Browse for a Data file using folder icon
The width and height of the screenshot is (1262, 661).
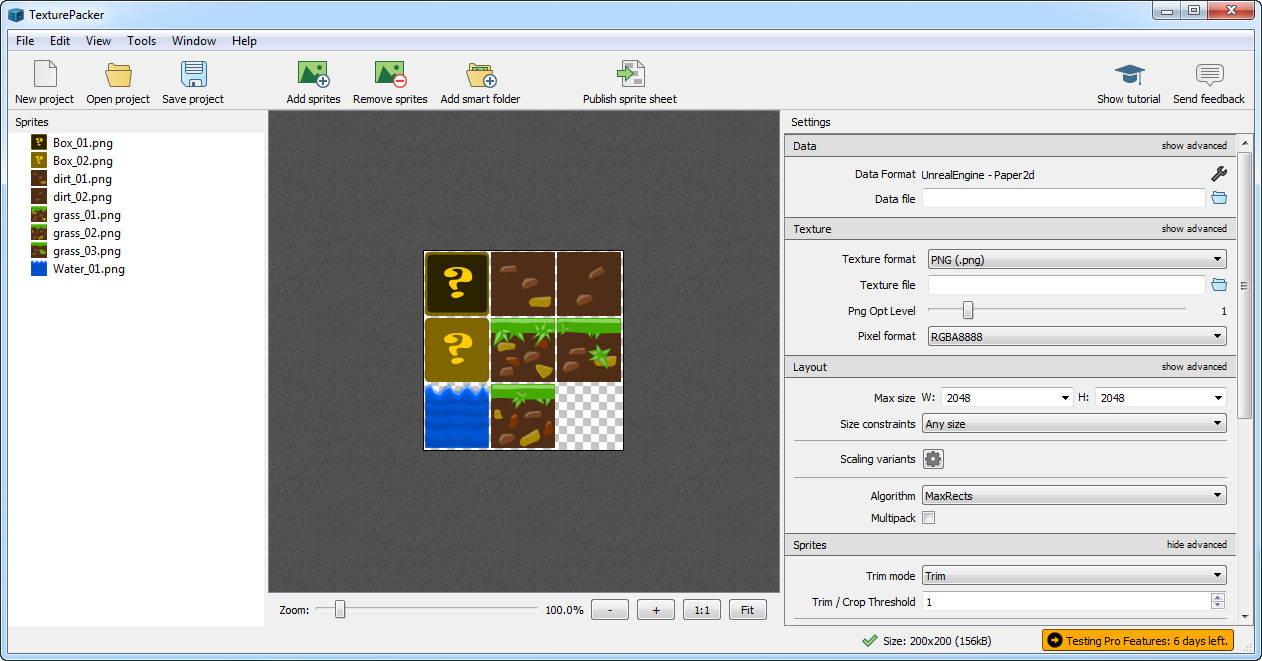pos(1219,197)
